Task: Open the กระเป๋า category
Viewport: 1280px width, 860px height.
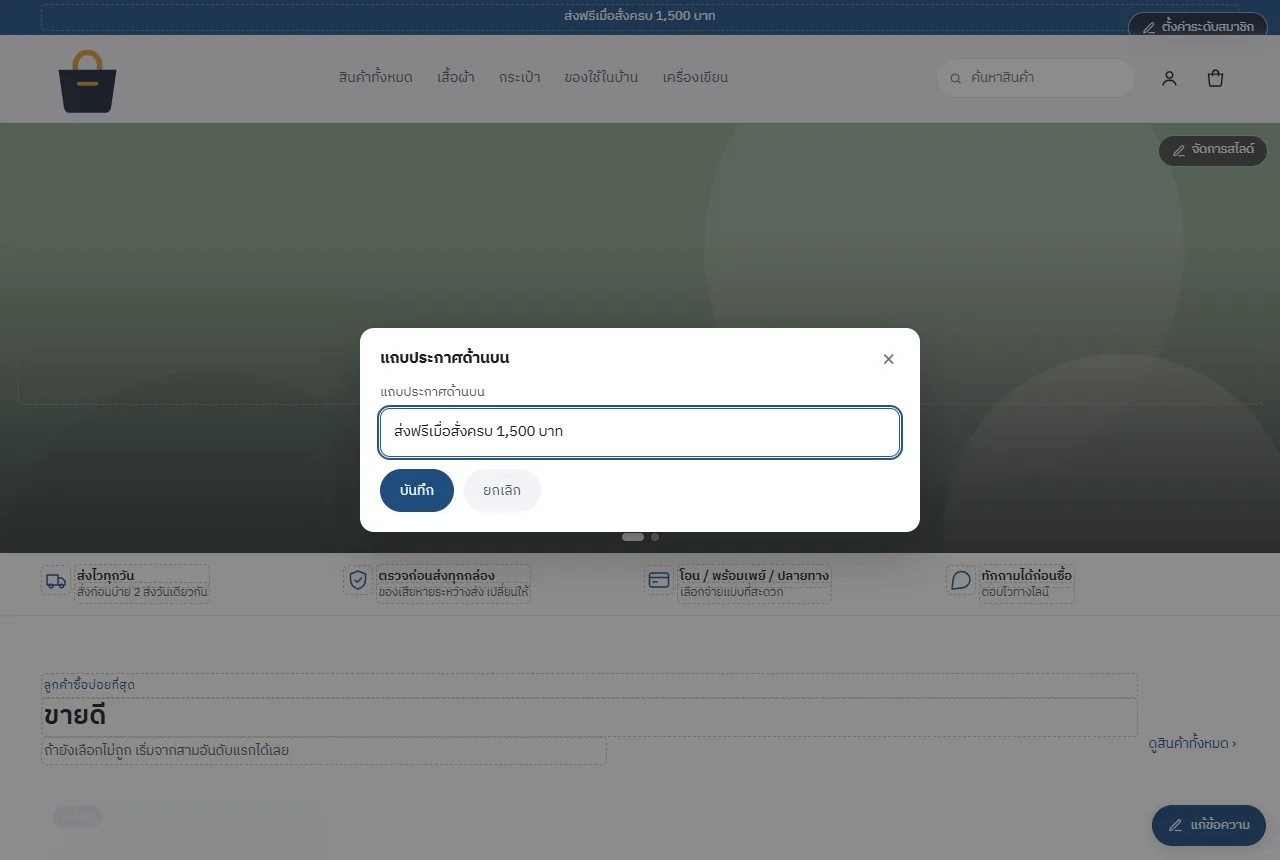Action: [519, 78]
